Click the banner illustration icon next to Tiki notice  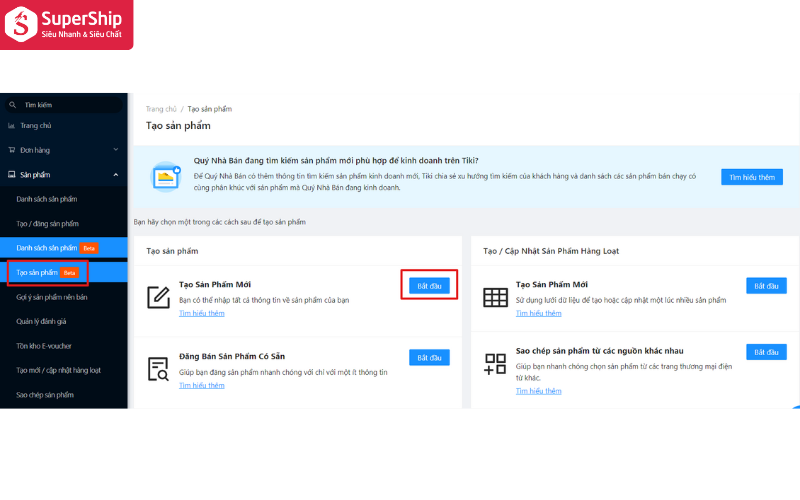[x=165, y=176]
